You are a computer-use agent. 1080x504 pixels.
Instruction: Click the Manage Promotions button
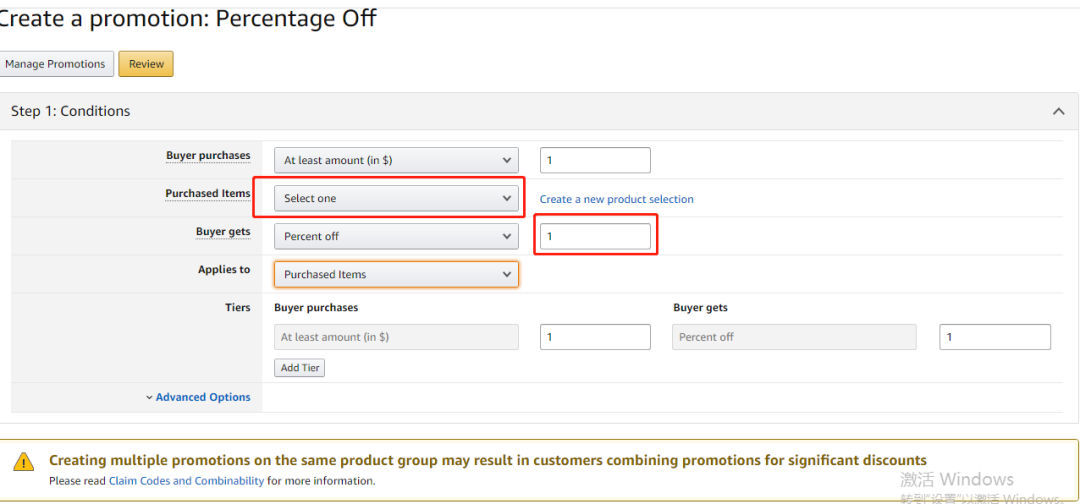pyautogui.click(x=55, y=64)
